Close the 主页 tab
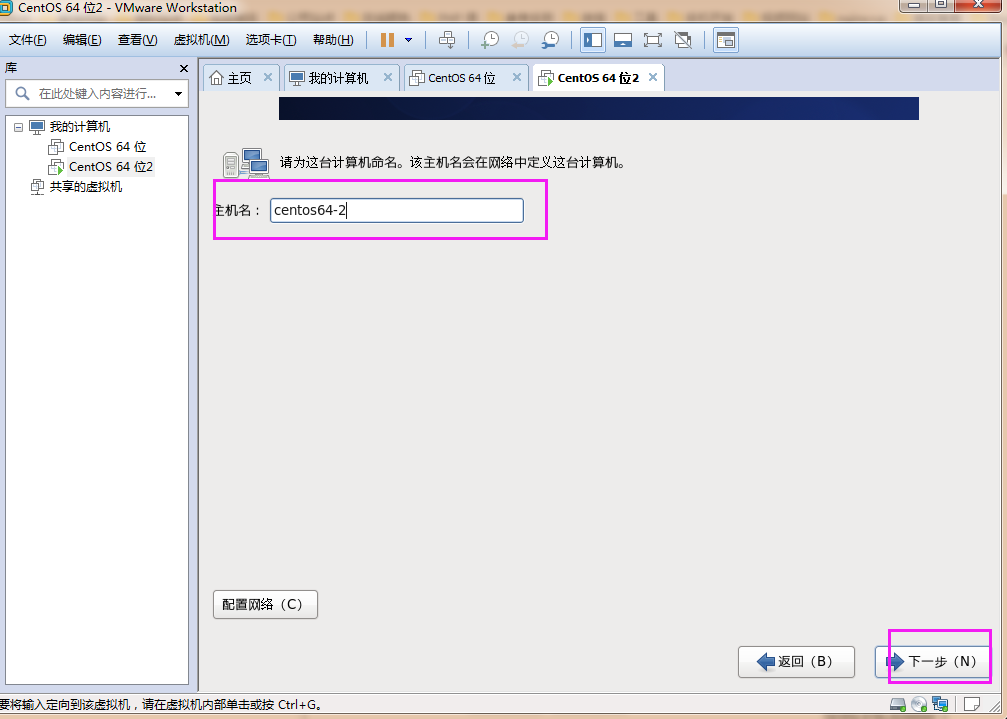 click(x=268, y=77)
